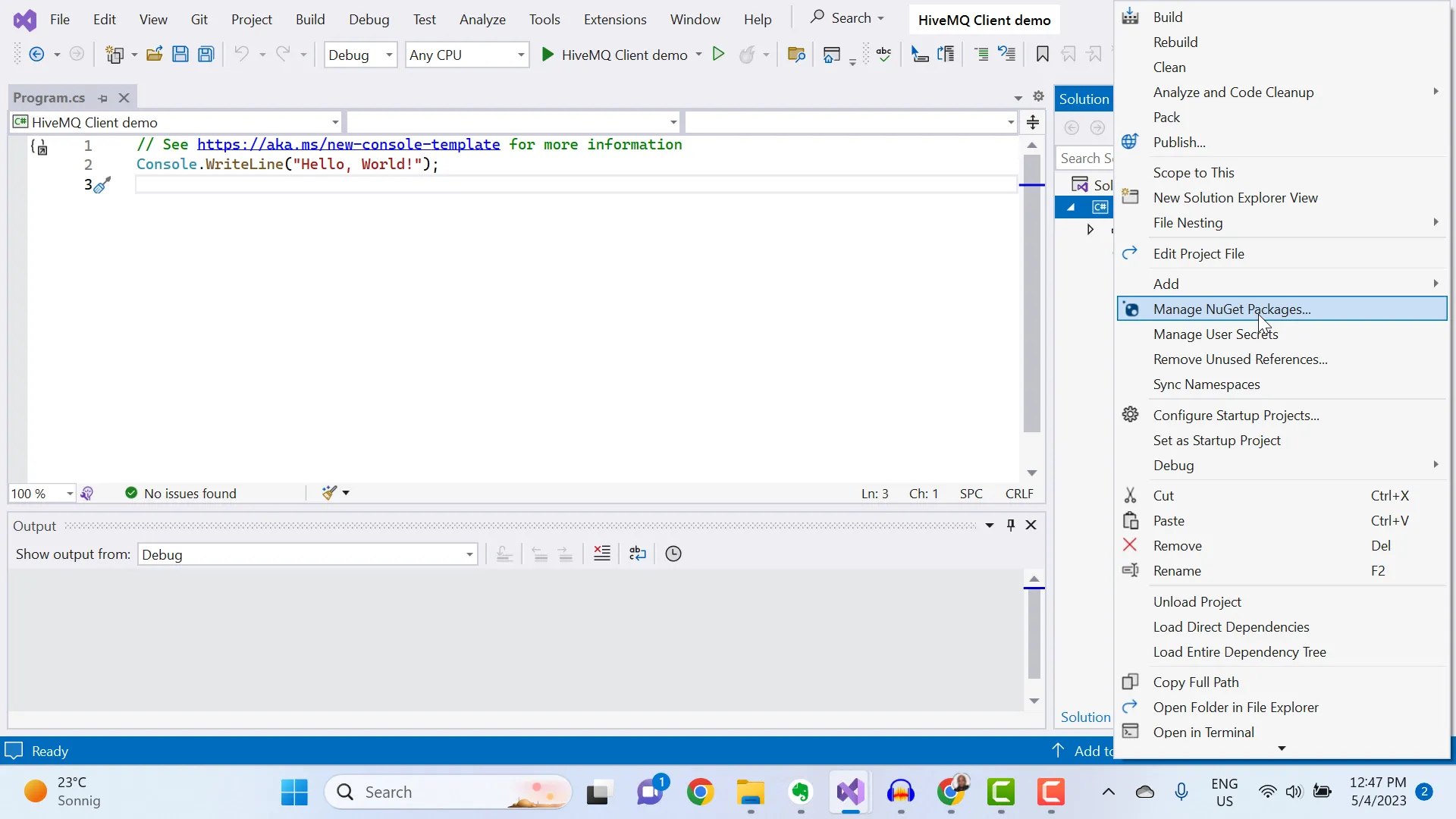Viewport: 1456px width, 819px height.
Task: Click the timestamp output filter icon
Action: tap(673, 554)
